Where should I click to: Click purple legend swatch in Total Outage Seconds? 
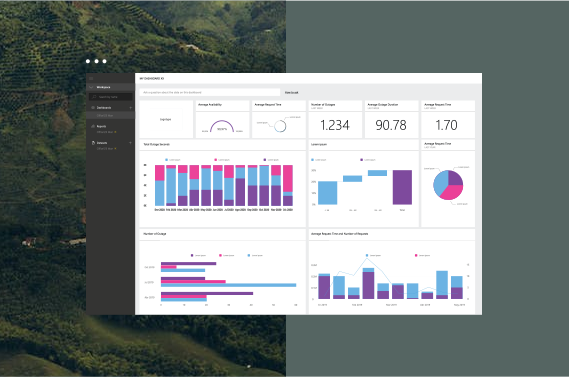coord(265,160)
